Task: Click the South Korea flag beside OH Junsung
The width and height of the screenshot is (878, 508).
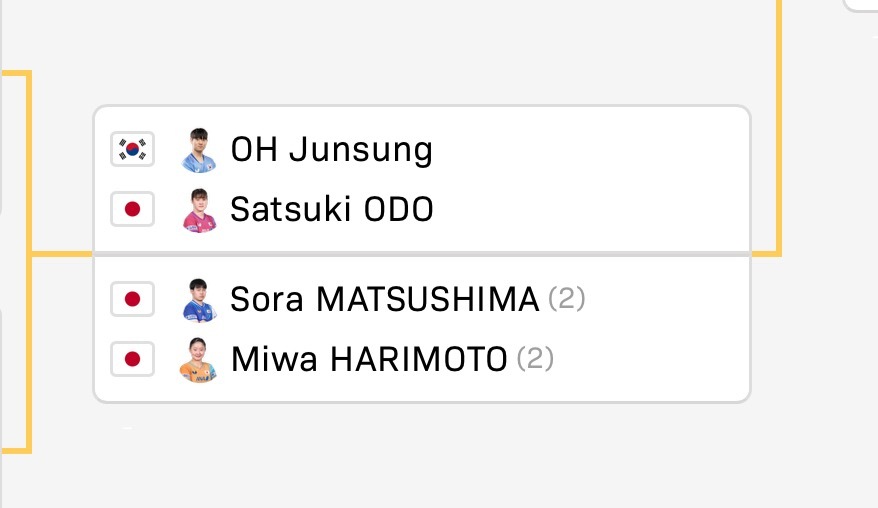Action: pos(132,150)
